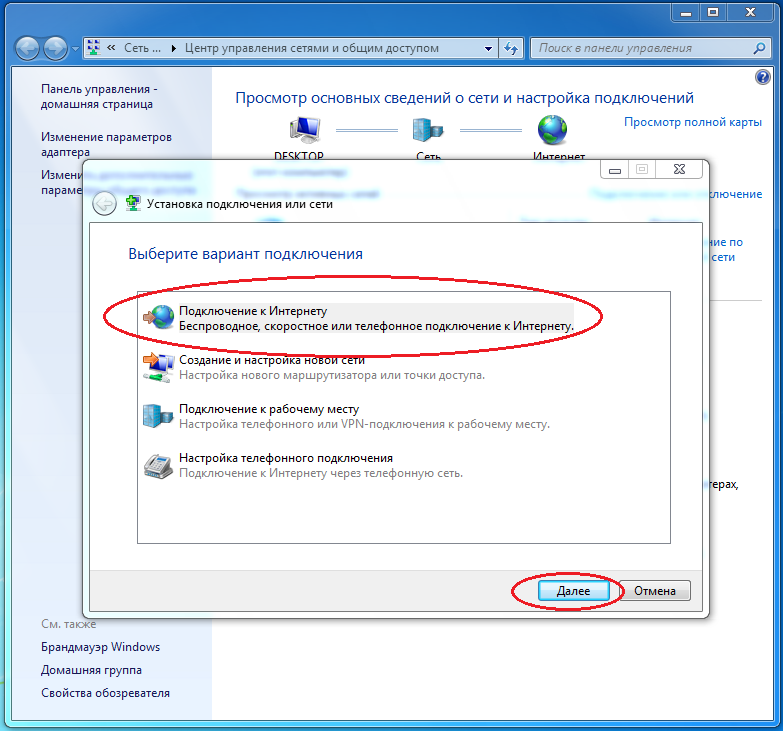The width and height of the screenshot is (783, 731).
Task: Click the workplace building icon
Action: point(158,416)
